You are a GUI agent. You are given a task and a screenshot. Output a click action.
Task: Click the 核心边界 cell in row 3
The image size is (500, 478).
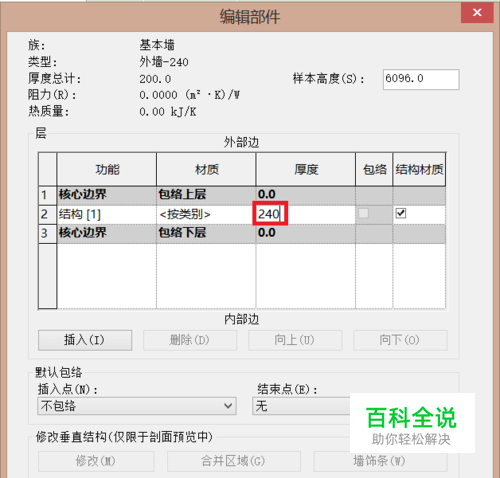tap(107, 233)
